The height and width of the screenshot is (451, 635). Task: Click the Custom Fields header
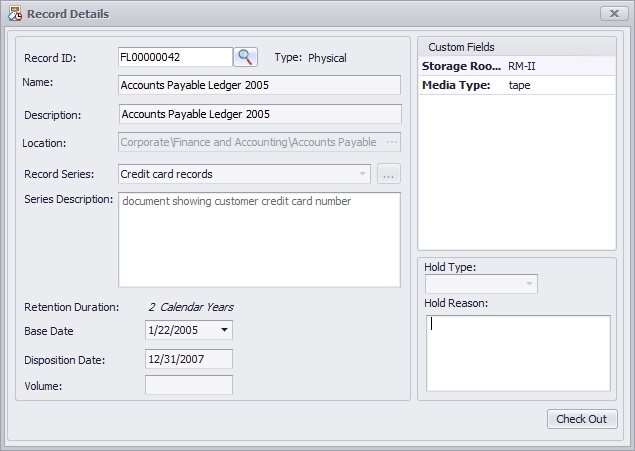(x=516, y=47)
